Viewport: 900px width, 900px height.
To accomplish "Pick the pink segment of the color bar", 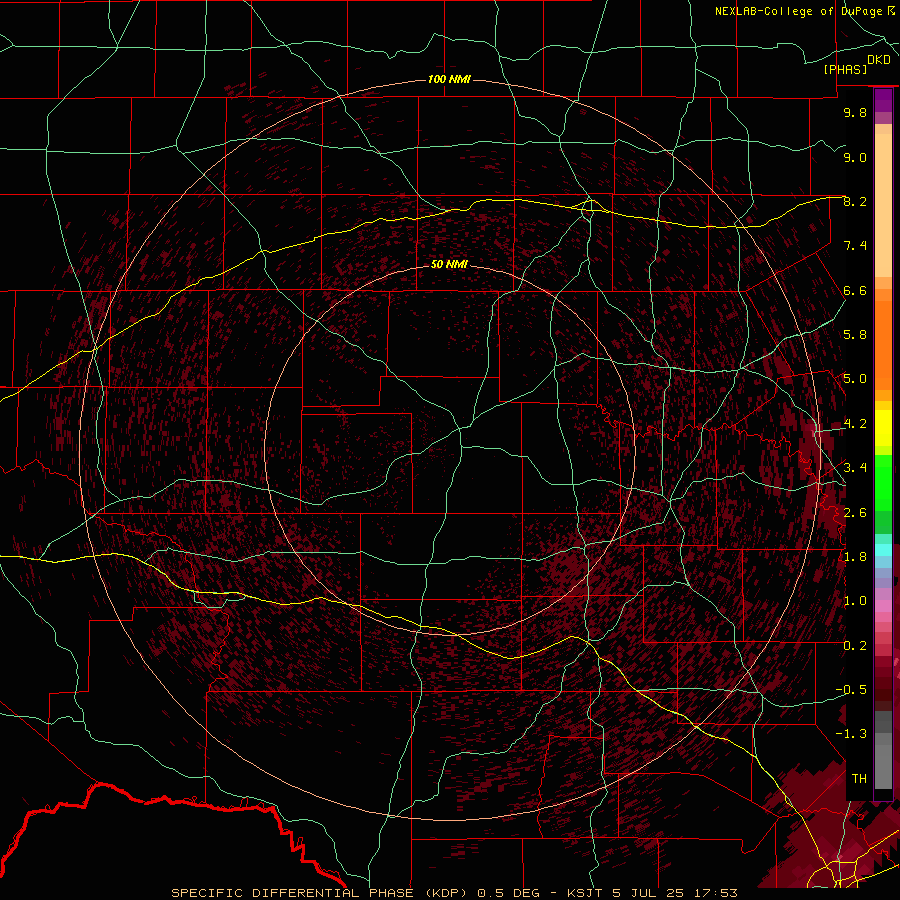I will (x=883, y=606).
